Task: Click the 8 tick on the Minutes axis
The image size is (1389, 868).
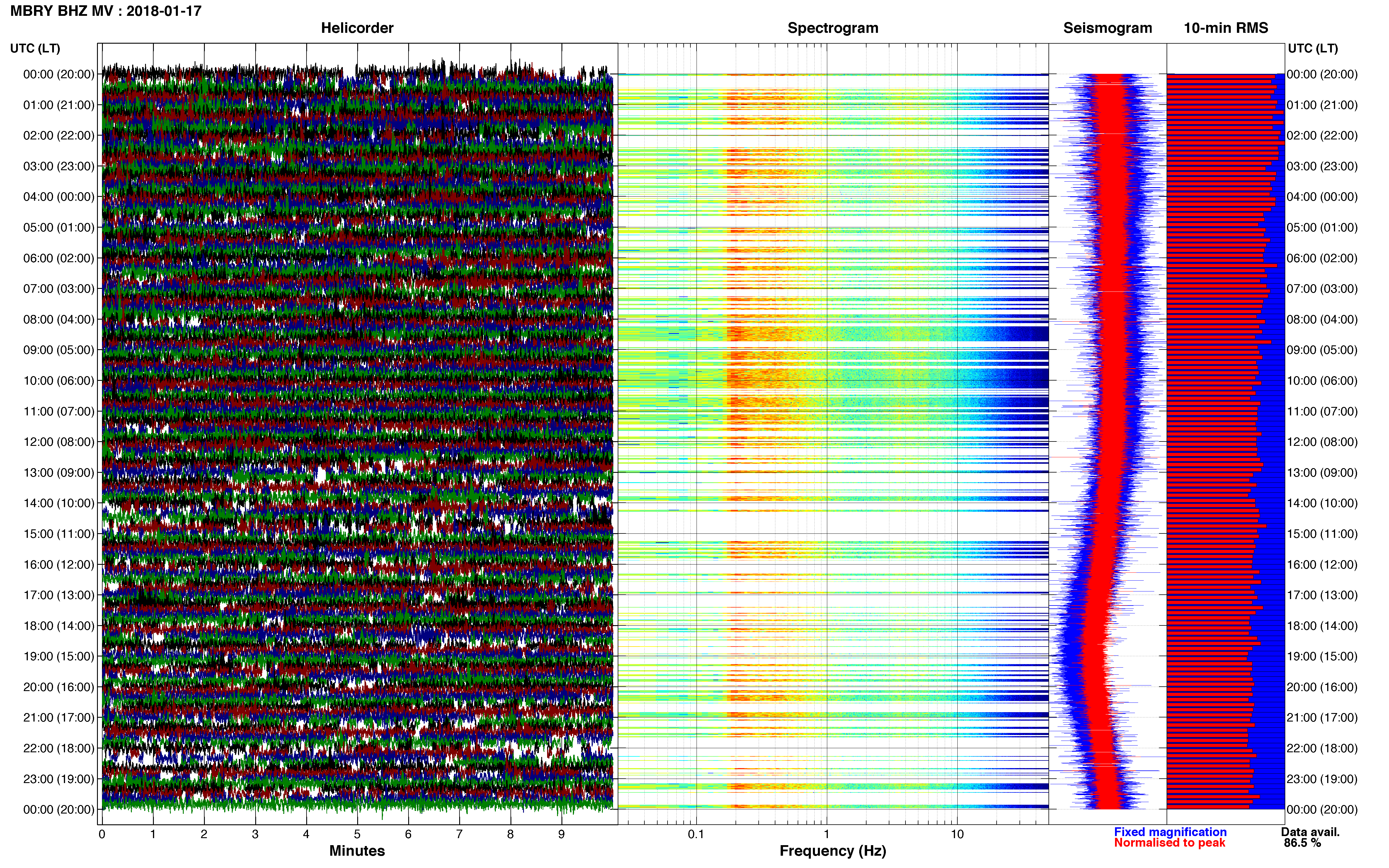Action: pos(510,834)
